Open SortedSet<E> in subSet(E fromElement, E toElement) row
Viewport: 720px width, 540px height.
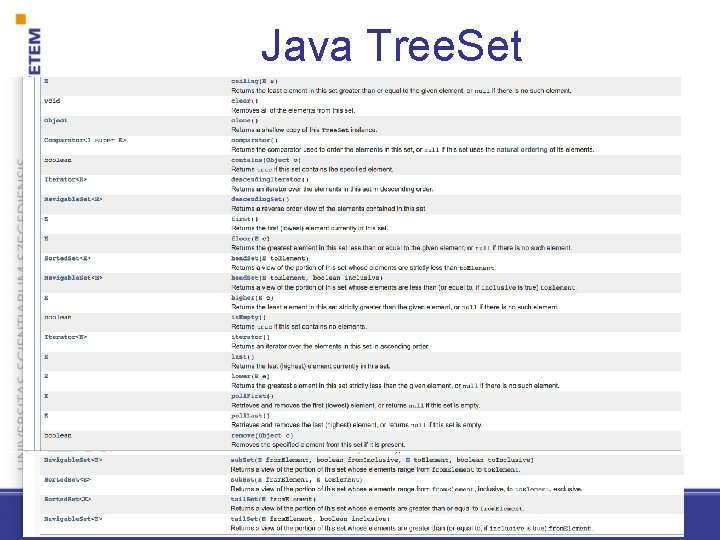point(67,480)
